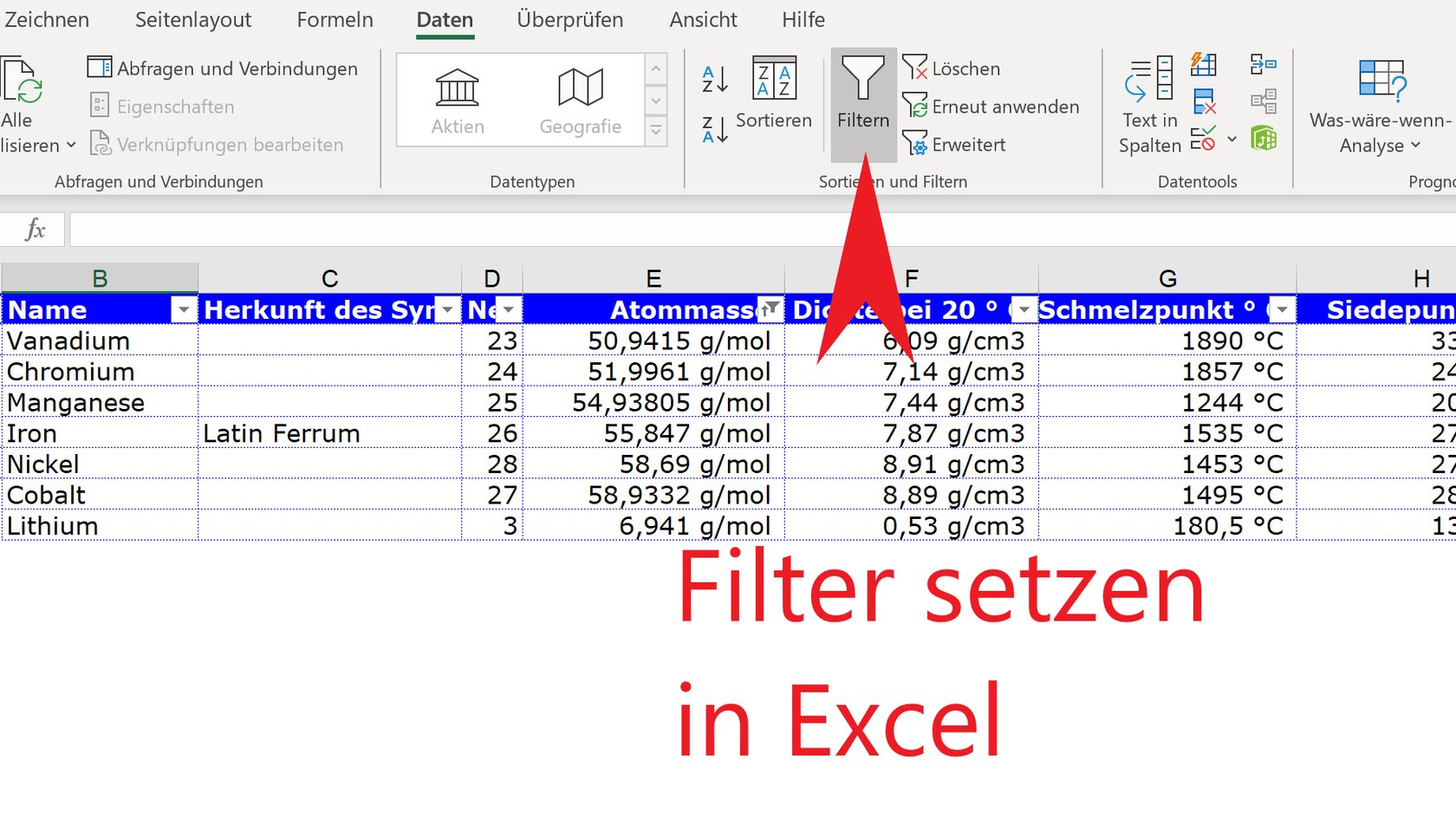Open Text in Spalten
The height and width of the screenshot is (818, 1456).
pos(1149,106)
